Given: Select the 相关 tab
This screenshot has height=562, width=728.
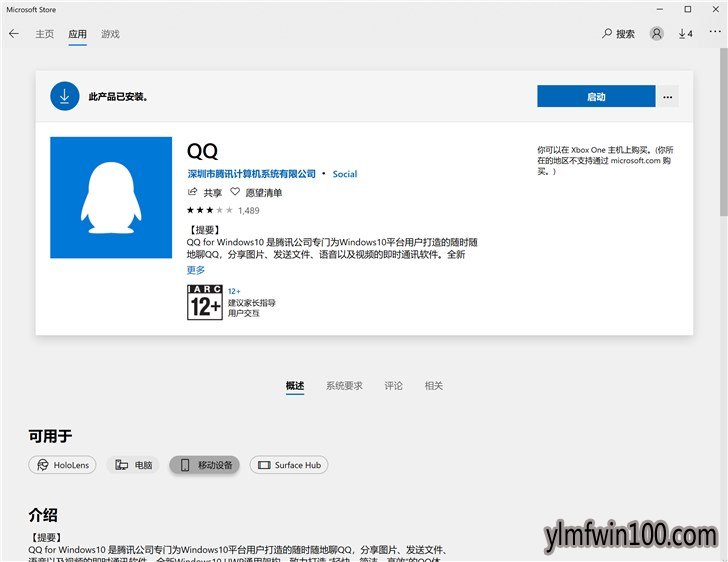Looking at the screenshot, I should coord(434,386).
